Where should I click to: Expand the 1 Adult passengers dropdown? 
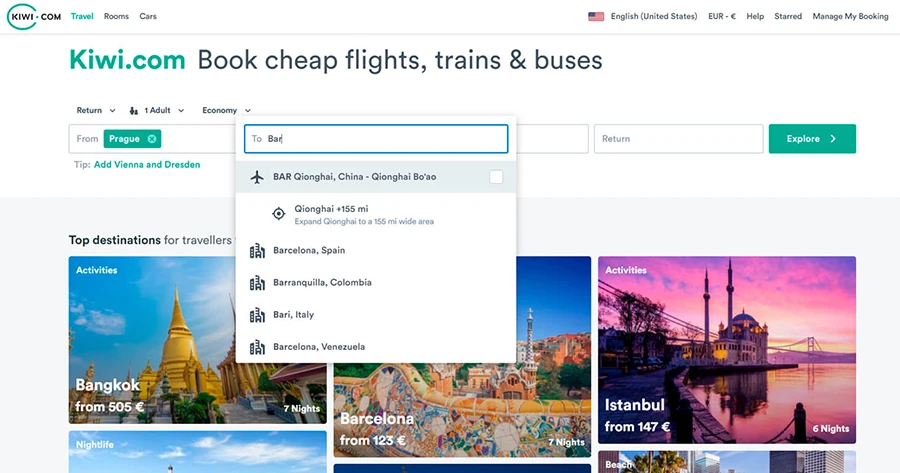click(x=157, y=110)
